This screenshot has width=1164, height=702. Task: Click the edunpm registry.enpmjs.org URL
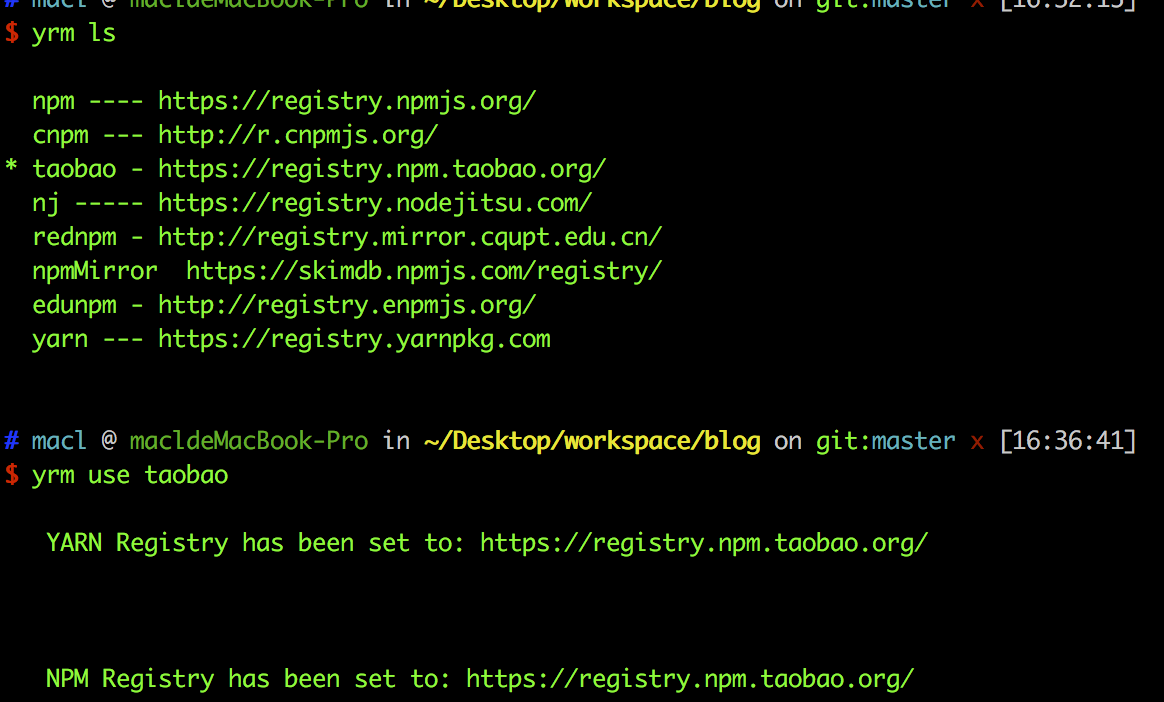pyautogui.click(x=347, y=305)
